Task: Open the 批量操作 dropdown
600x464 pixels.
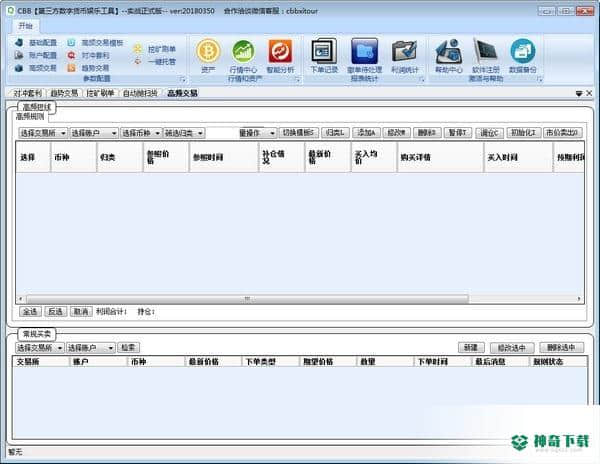Action: pyautogui.click(x=257, y=133)
